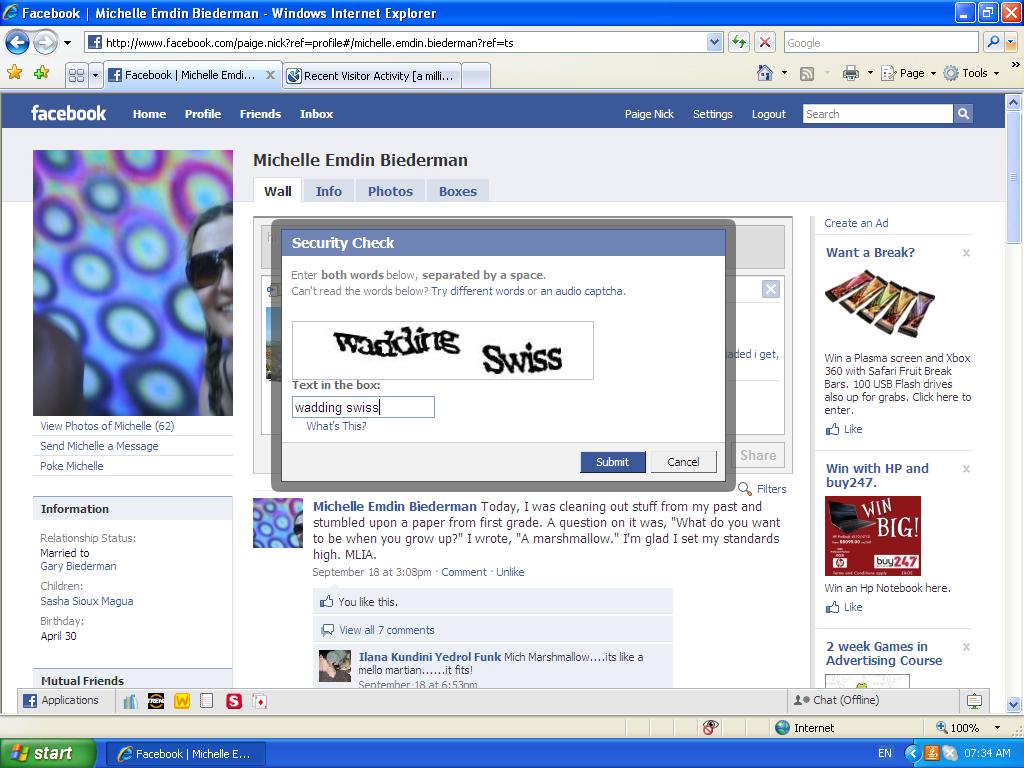Dismiss the Want a Break? ad
The height and width of the screenshot is (768, 1024).
coord(967,253)
